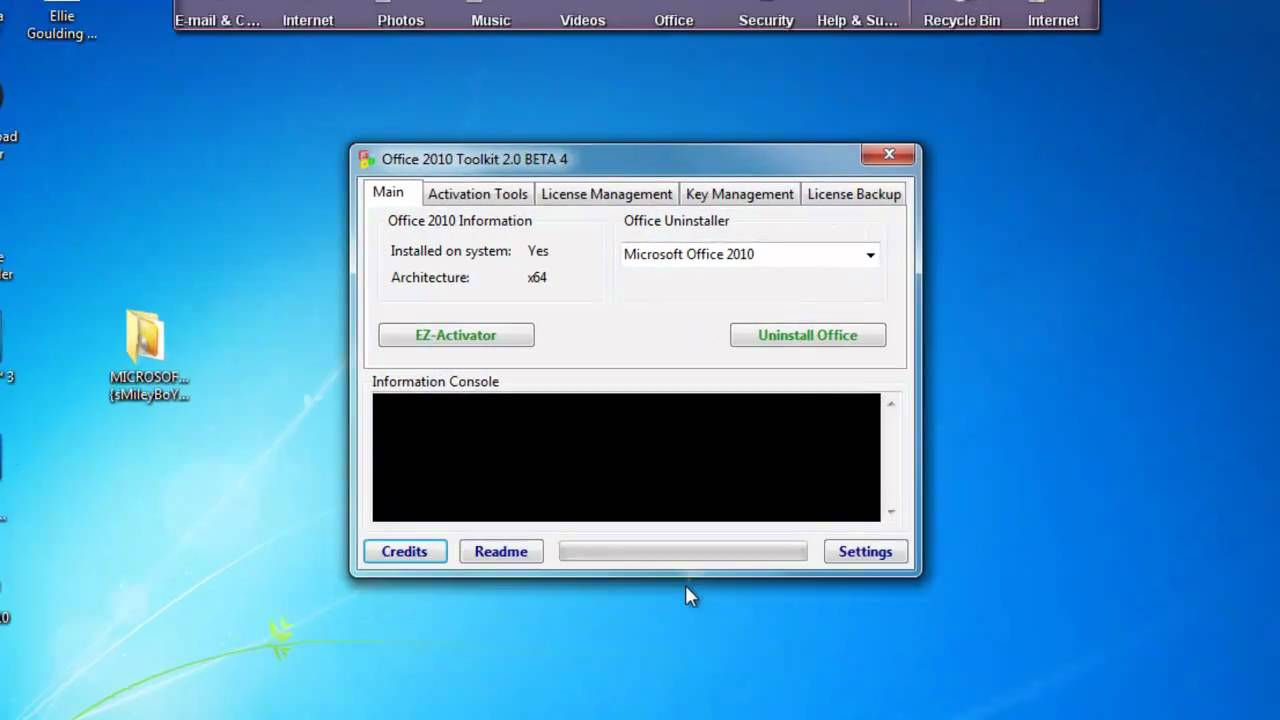Click the progress bar beside Readme
The height and width of the screenshot is (720, 1280).
683,551
